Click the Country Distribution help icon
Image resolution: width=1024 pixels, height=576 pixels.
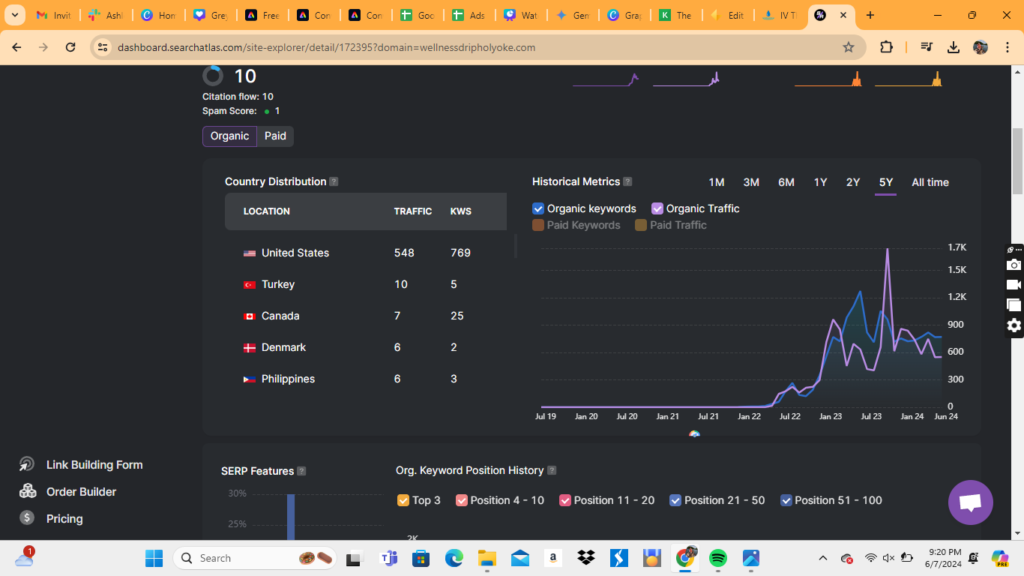click(334, 182)
